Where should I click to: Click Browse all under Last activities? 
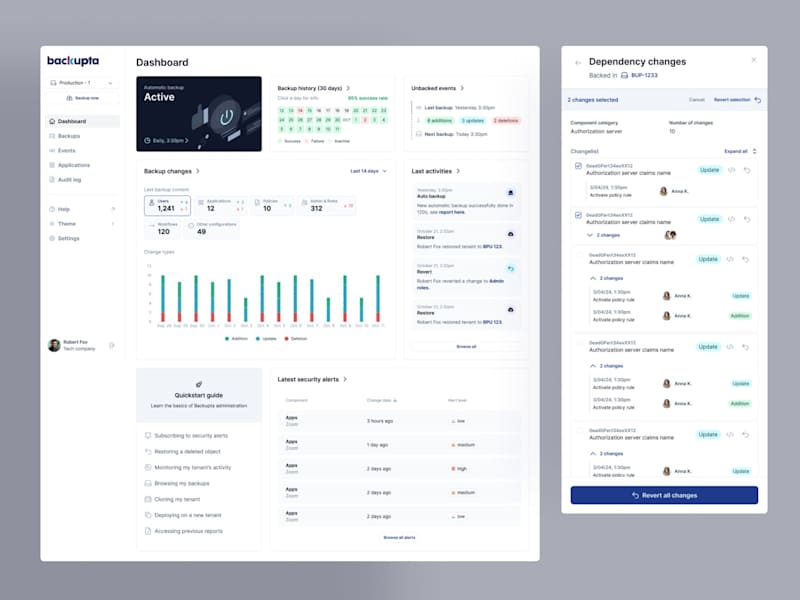point(466,346)
